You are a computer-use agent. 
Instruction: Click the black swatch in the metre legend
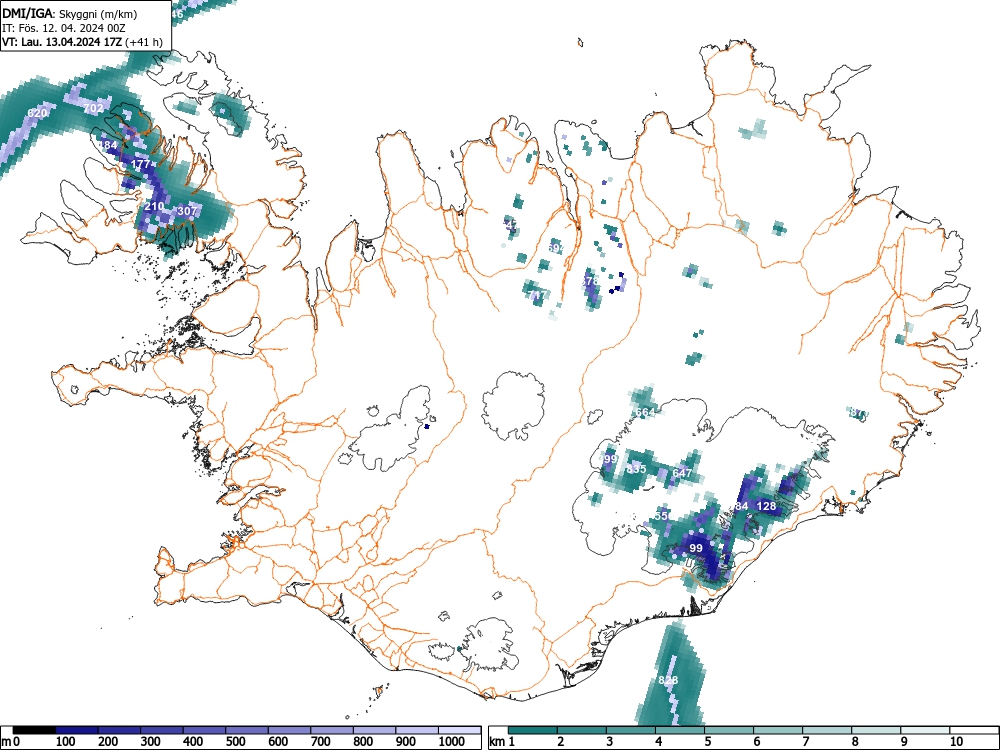(x=34, y=730)
